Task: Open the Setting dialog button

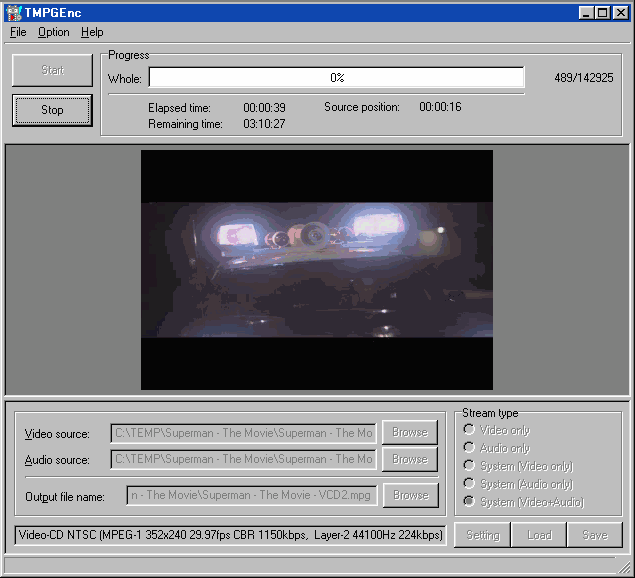Action: [x=482, y=535]
